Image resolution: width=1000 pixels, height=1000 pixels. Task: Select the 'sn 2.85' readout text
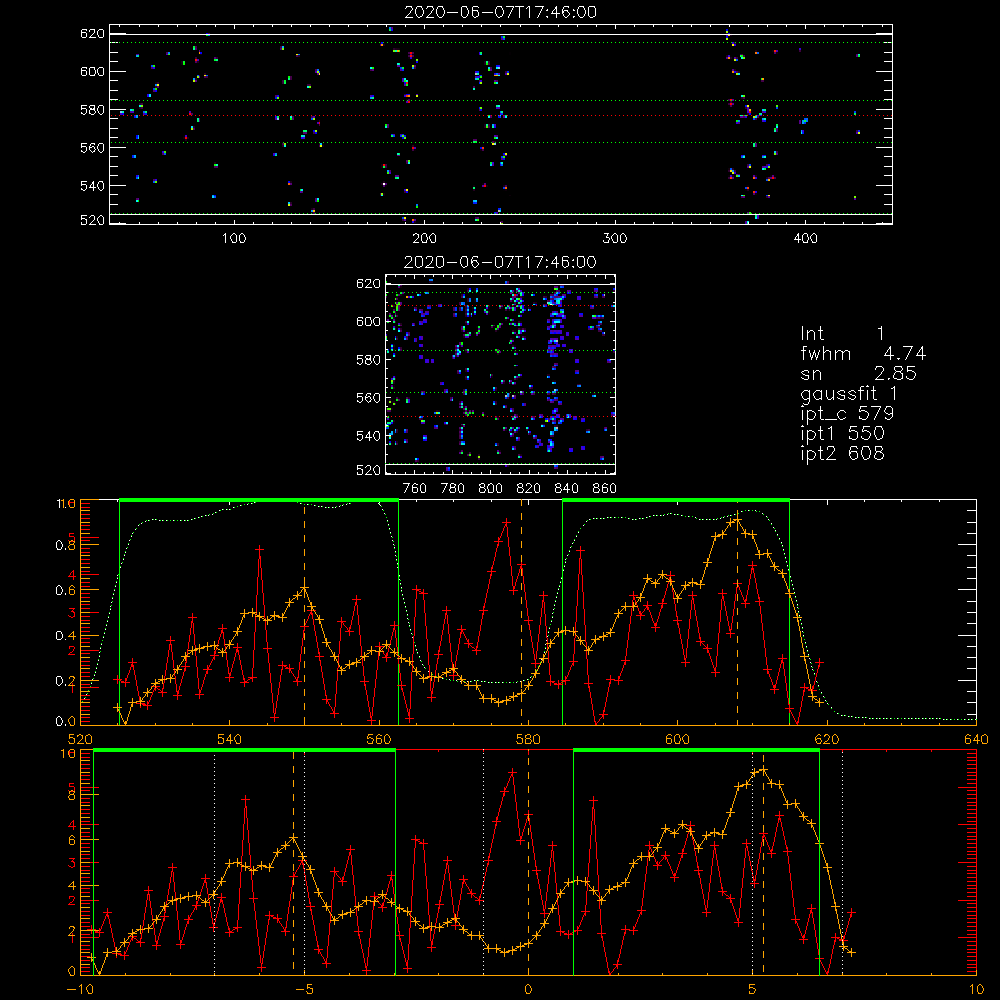858,373
